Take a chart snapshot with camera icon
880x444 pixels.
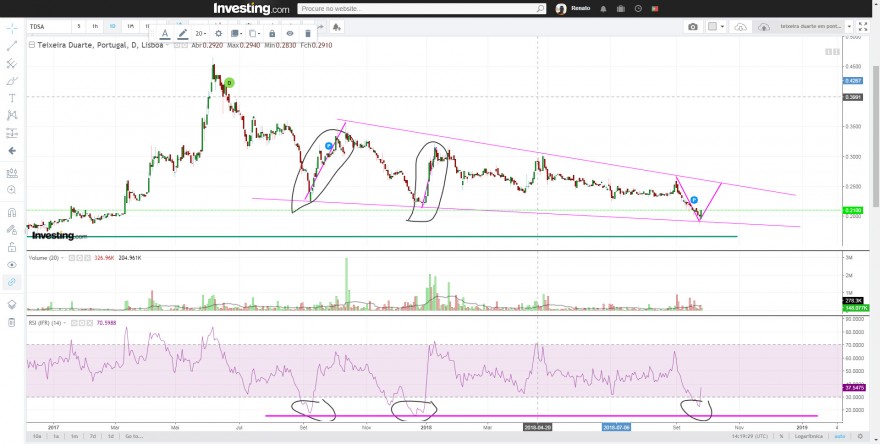[693, 26]
